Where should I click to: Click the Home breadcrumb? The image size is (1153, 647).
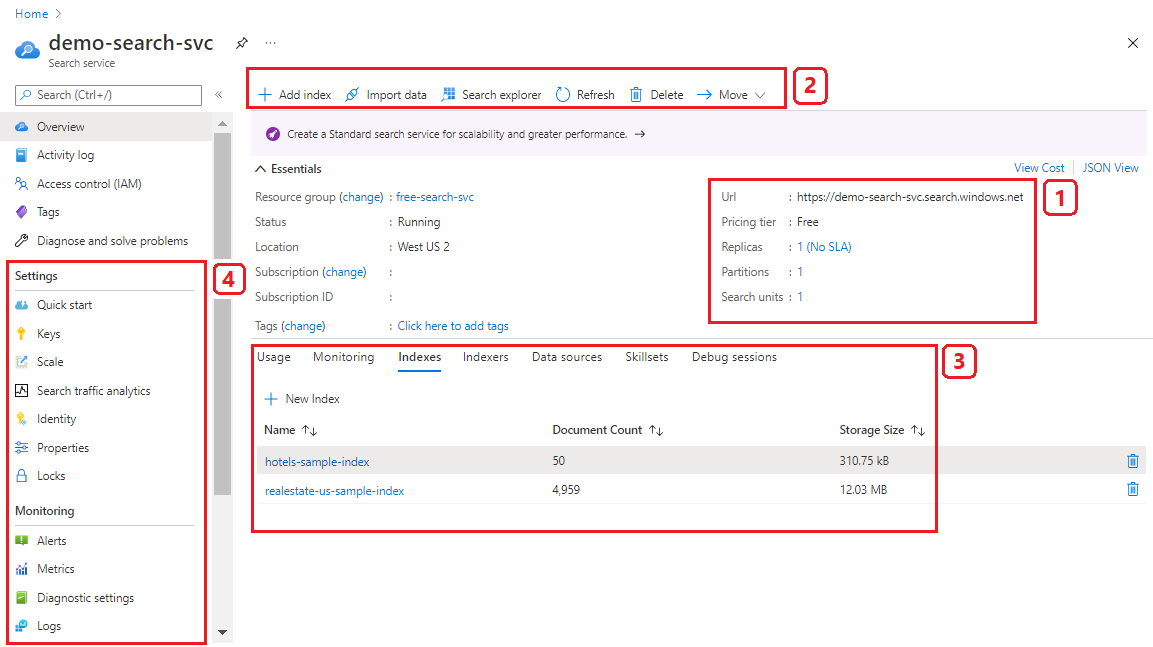pyautogui.click(x=32, y=14)
